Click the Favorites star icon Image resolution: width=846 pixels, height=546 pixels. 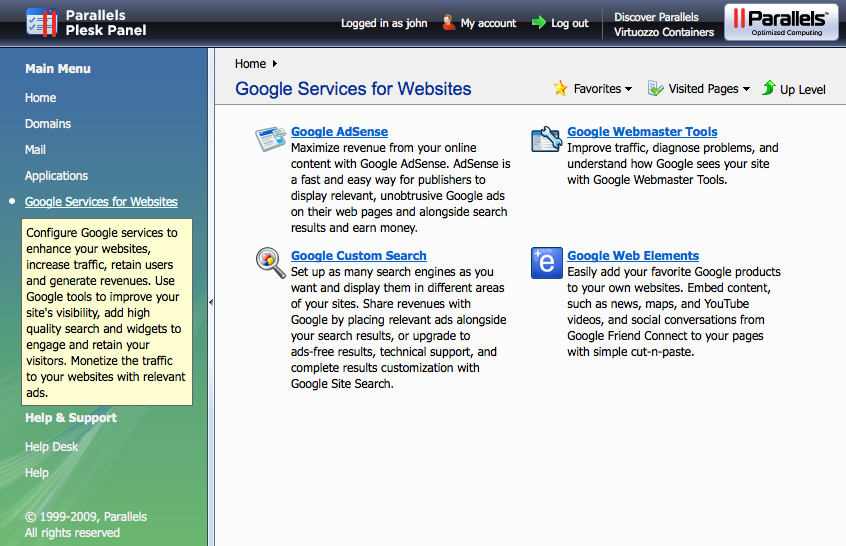click(x=561, y=88)
